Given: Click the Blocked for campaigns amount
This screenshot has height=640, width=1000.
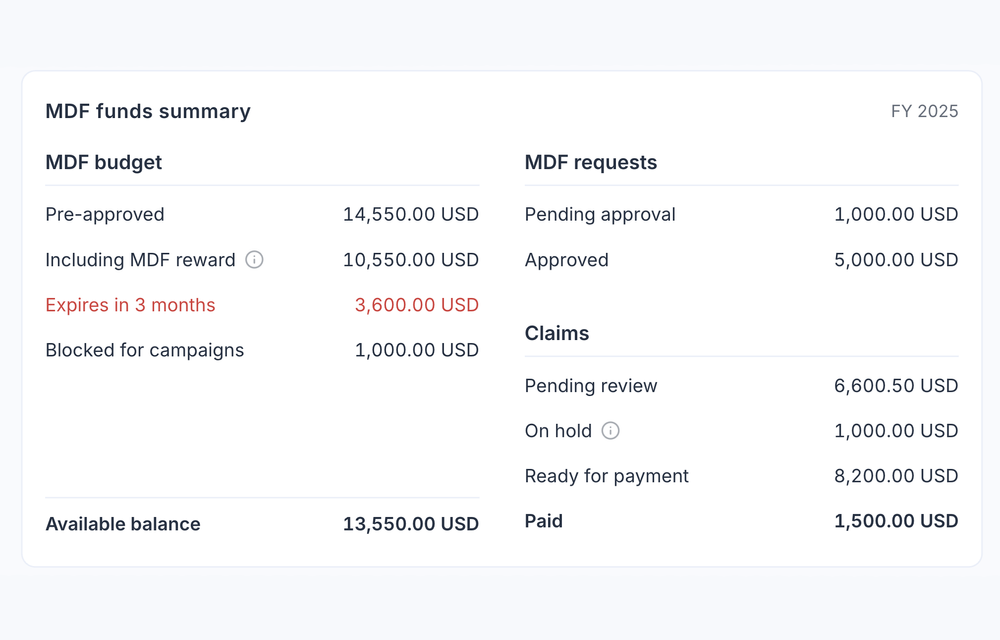Looking at the screenshot, I should pyautogui.click(x=416, y=351).
